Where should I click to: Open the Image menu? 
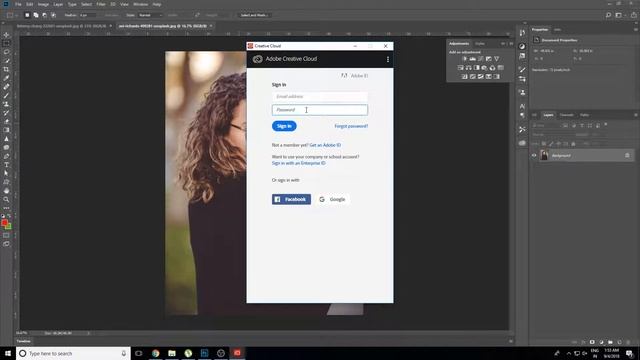tap(43, 4)
